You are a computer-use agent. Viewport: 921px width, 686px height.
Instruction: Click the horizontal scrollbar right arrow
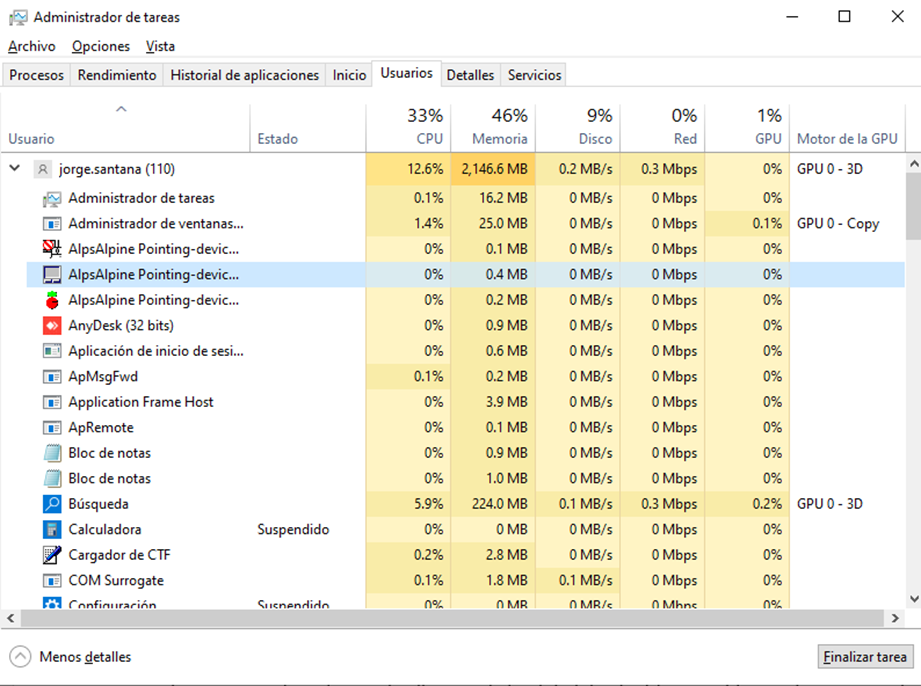[x=895, y=619]
